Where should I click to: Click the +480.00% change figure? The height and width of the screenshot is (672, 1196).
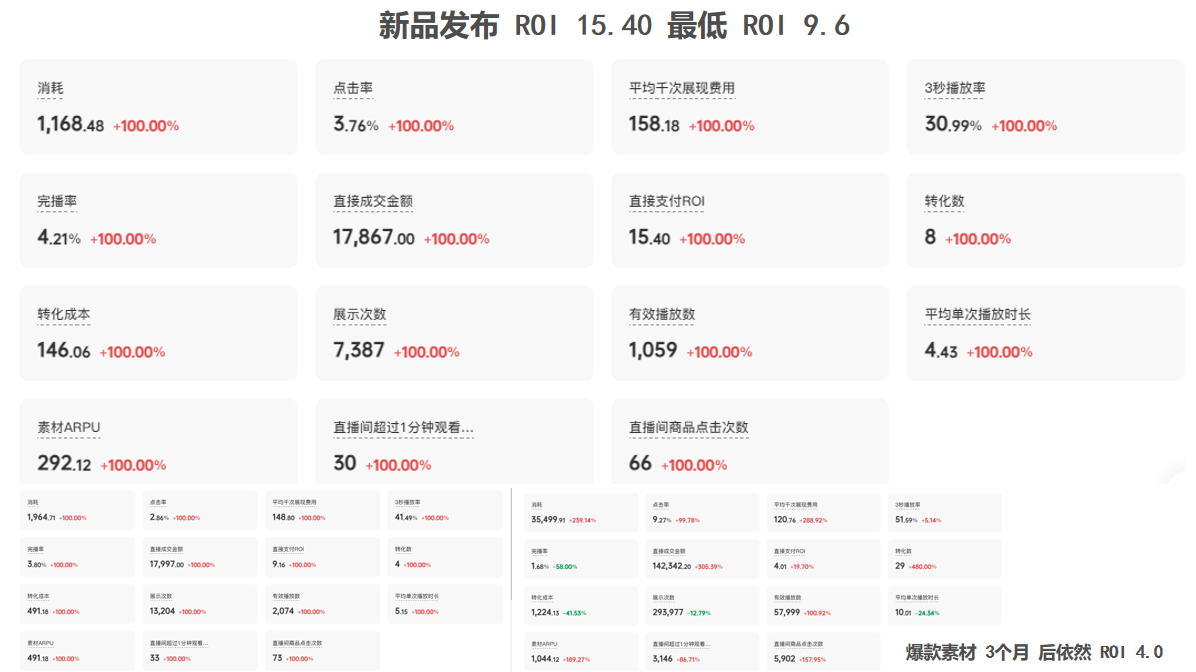click(922, 567)
